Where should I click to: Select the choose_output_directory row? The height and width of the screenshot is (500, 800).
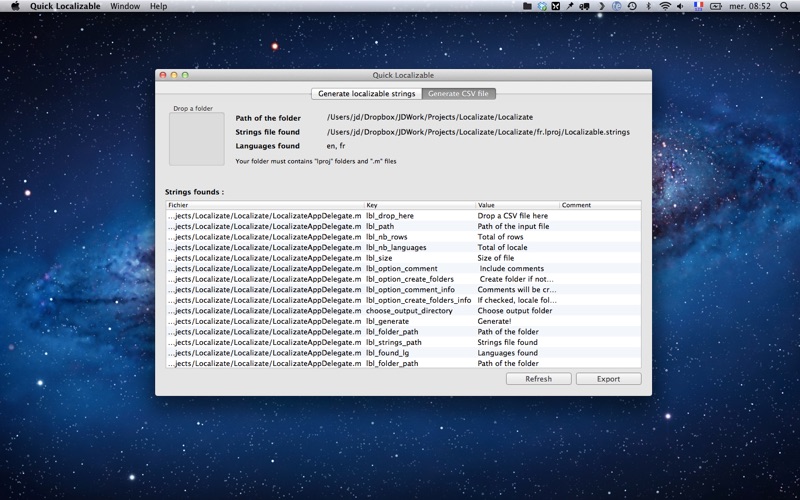(x=403, y=311)
